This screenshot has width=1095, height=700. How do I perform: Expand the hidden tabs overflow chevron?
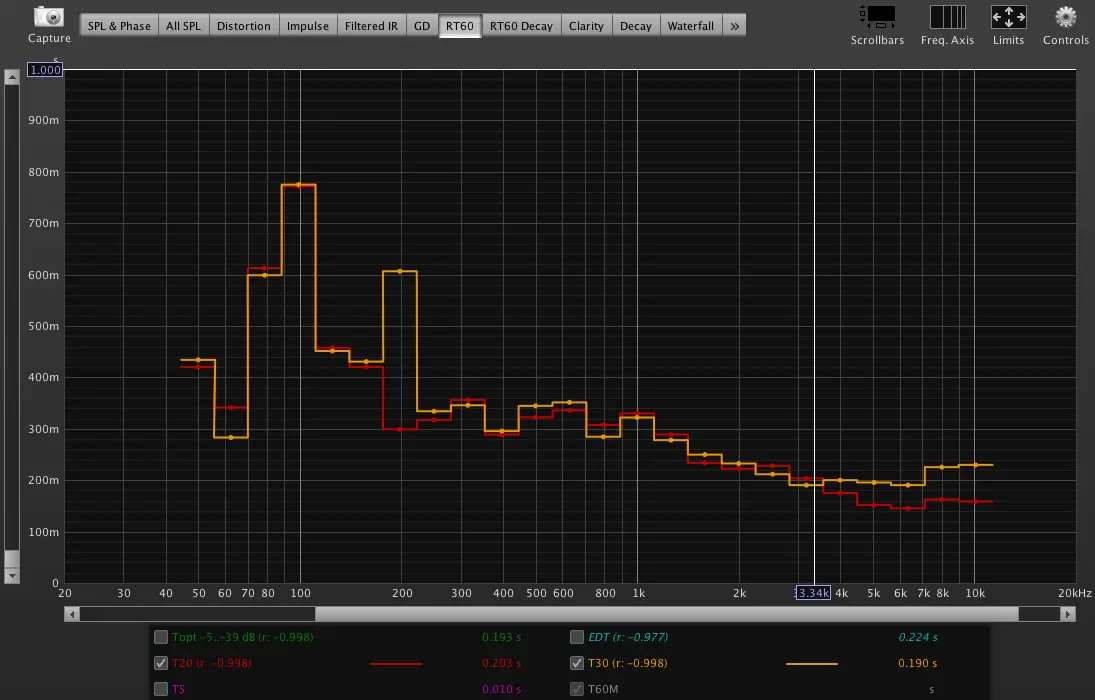point(735,26)
